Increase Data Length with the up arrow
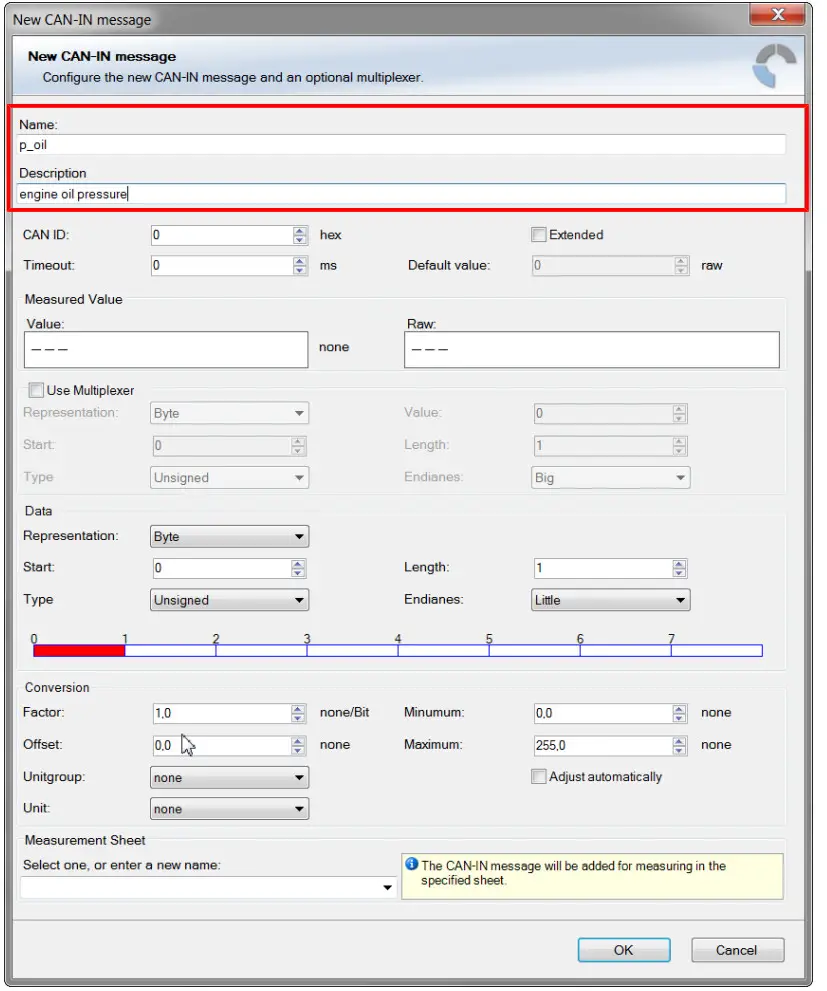Image resolution: width=827 pixels, height=991 pixels. coord(679,564)
